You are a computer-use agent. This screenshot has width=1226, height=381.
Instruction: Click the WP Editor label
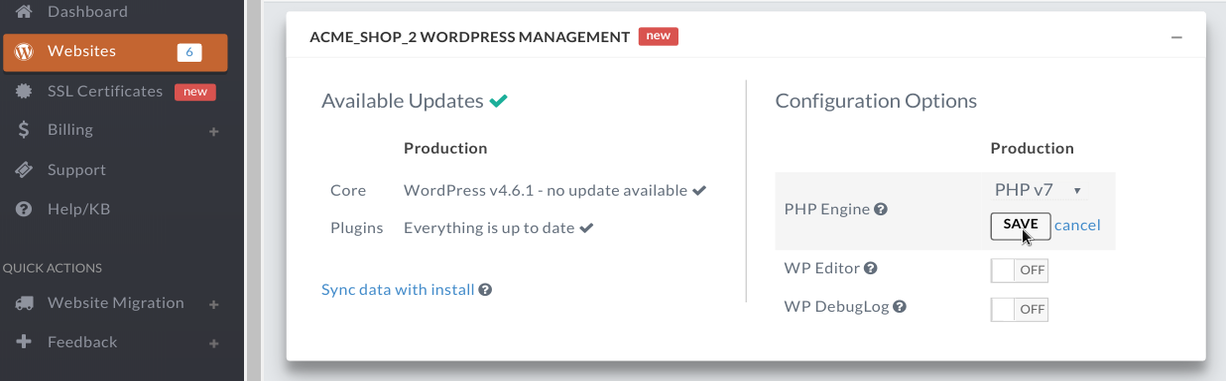pyautogui.click(x=822, y=269)
